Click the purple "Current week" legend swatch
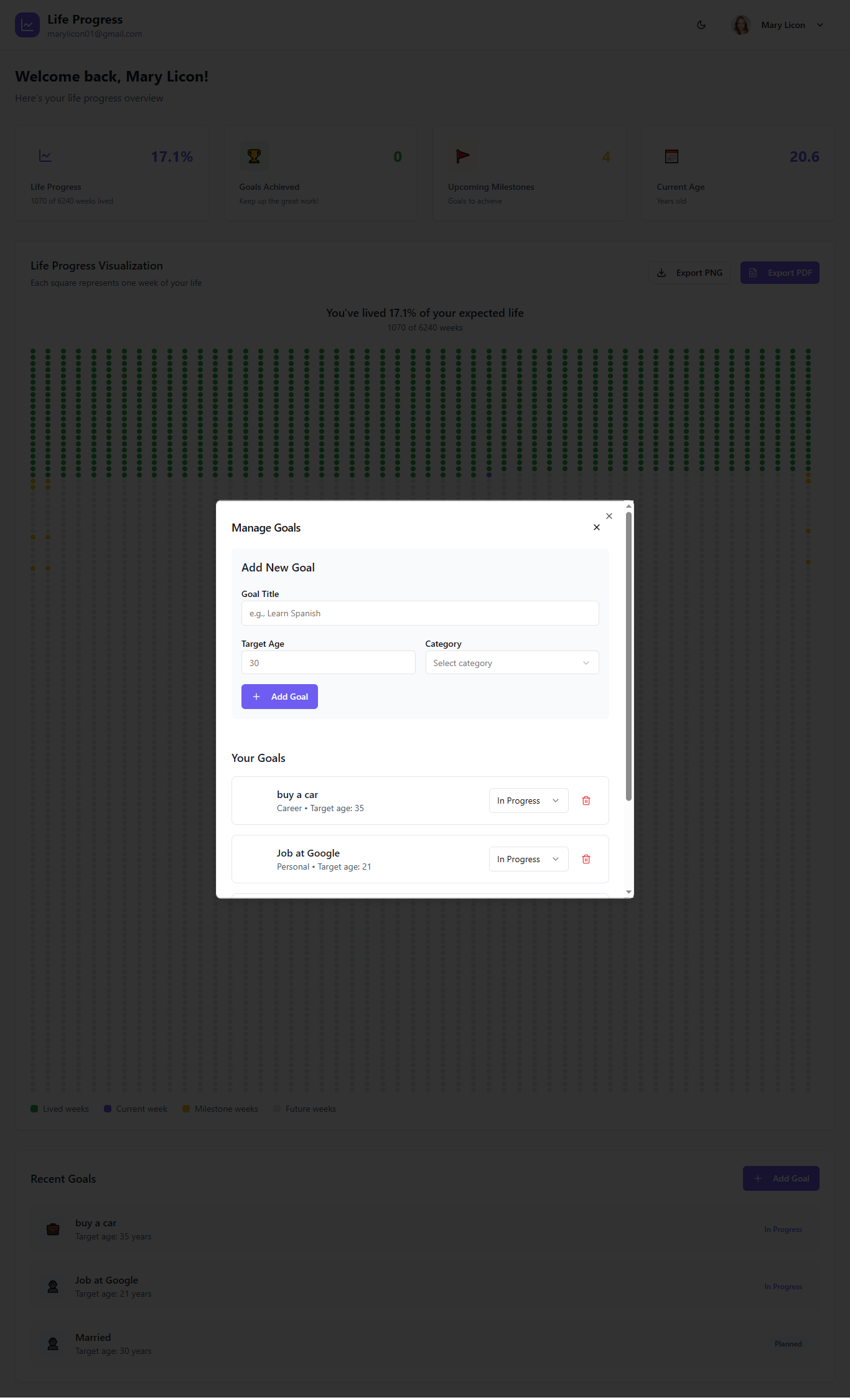This screenshot has height=1400, width=850. 108,1109
